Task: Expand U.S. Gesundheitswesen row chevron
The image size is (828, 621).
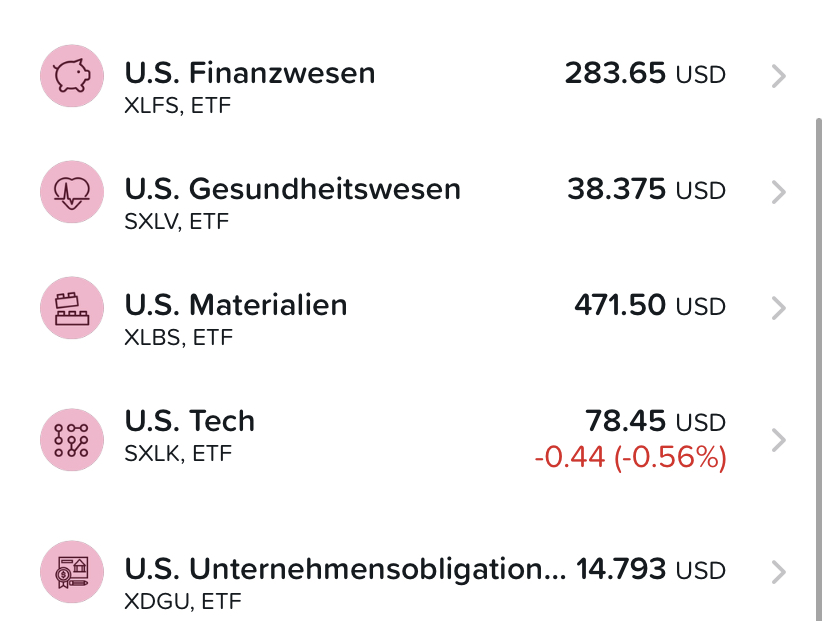Action: 778,192
